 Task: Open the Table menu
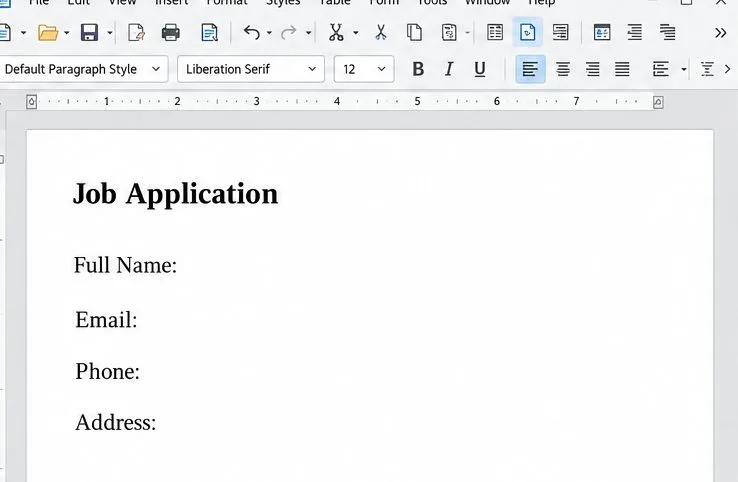(x=335, y=2)
